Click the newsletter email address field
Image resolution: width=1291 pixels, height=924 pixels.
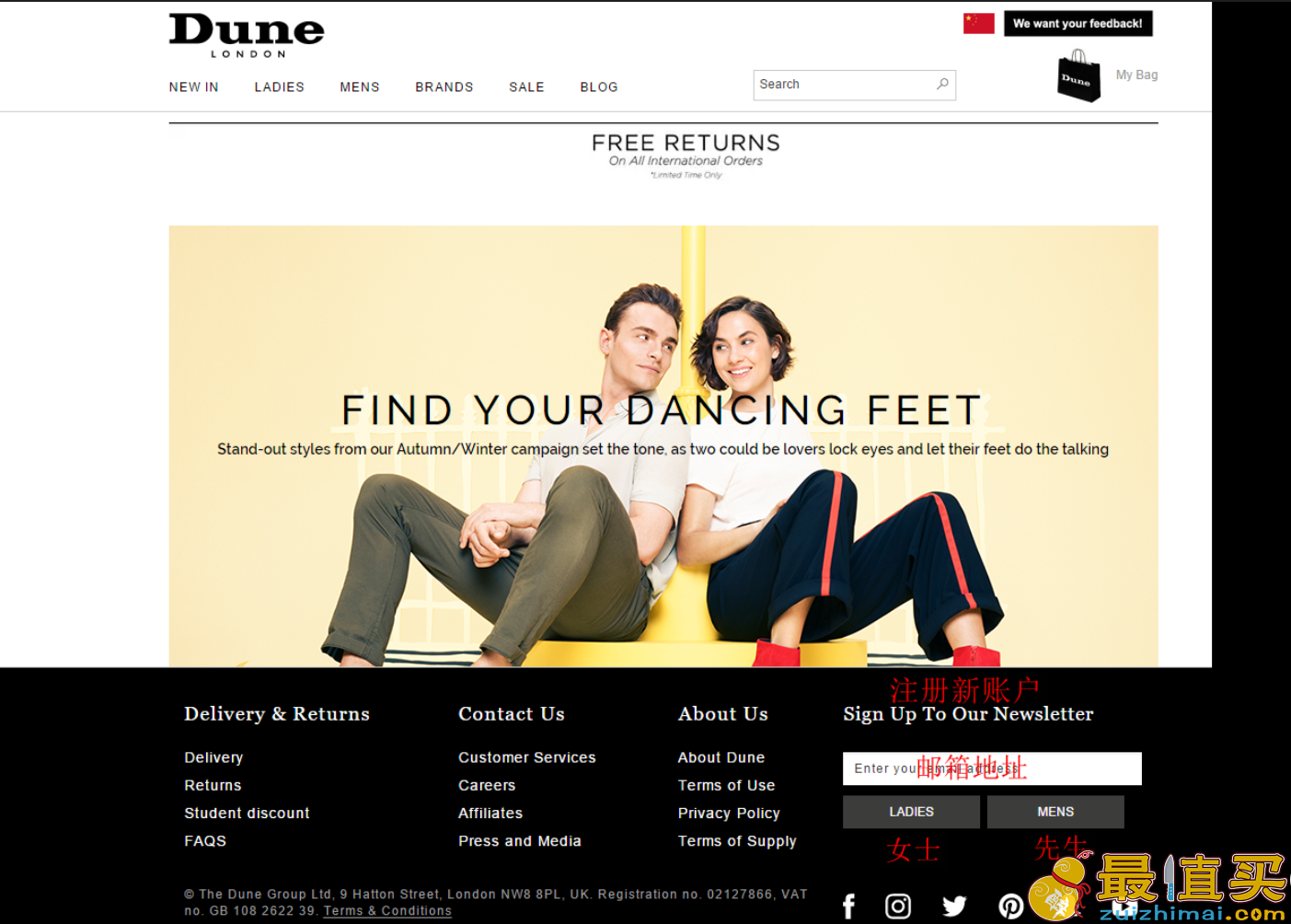click(x=992, y=768)
